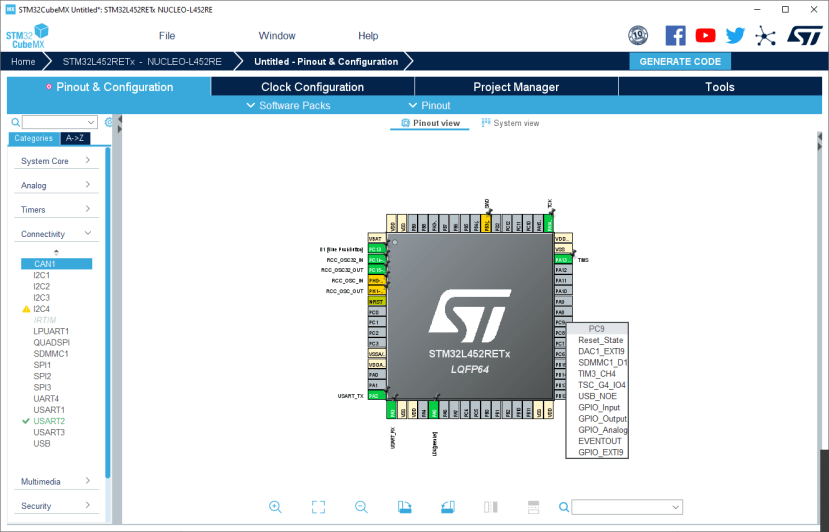Open the Window menu
This screenshot has height=532, width=829.
point(277,36)
